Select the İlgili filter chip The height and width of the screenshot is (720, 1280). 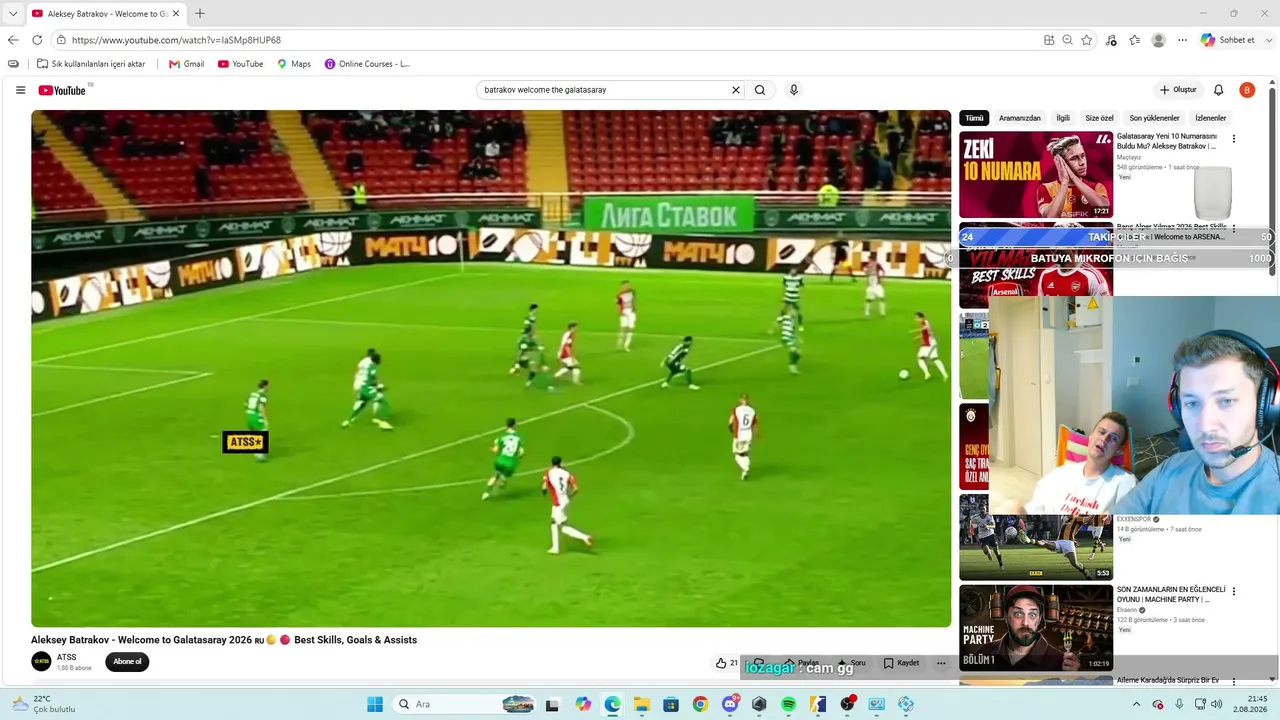point(1063,118)
